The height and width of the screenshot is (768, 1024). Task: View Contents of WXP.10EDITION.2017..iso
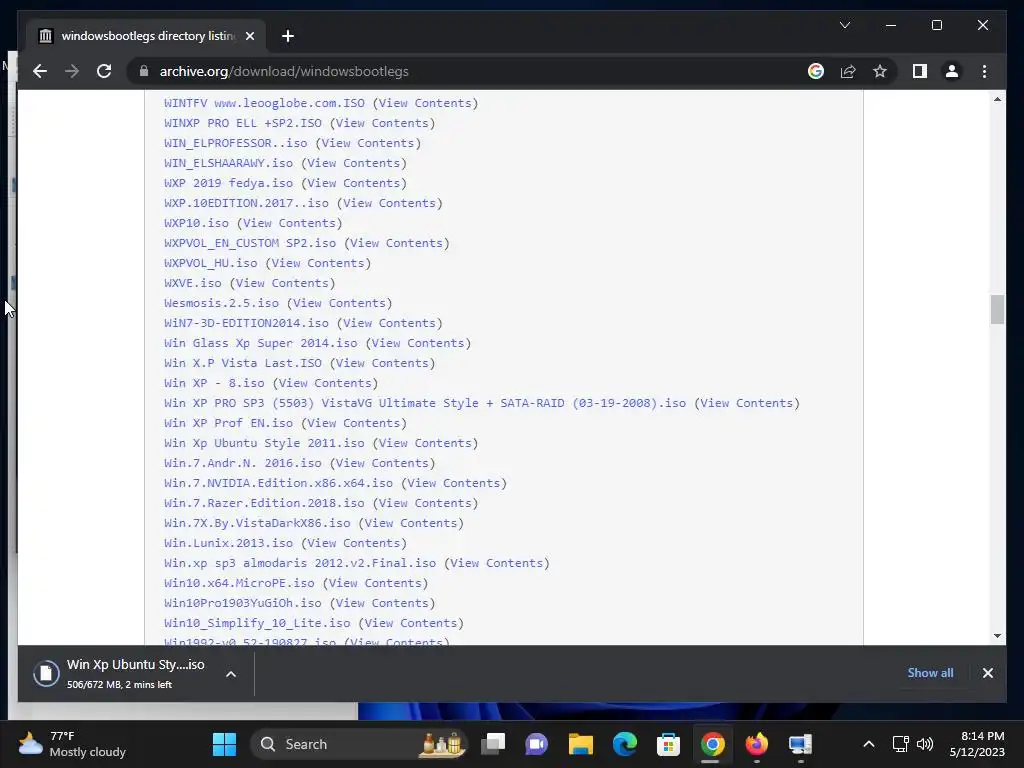tap(389, 203)
